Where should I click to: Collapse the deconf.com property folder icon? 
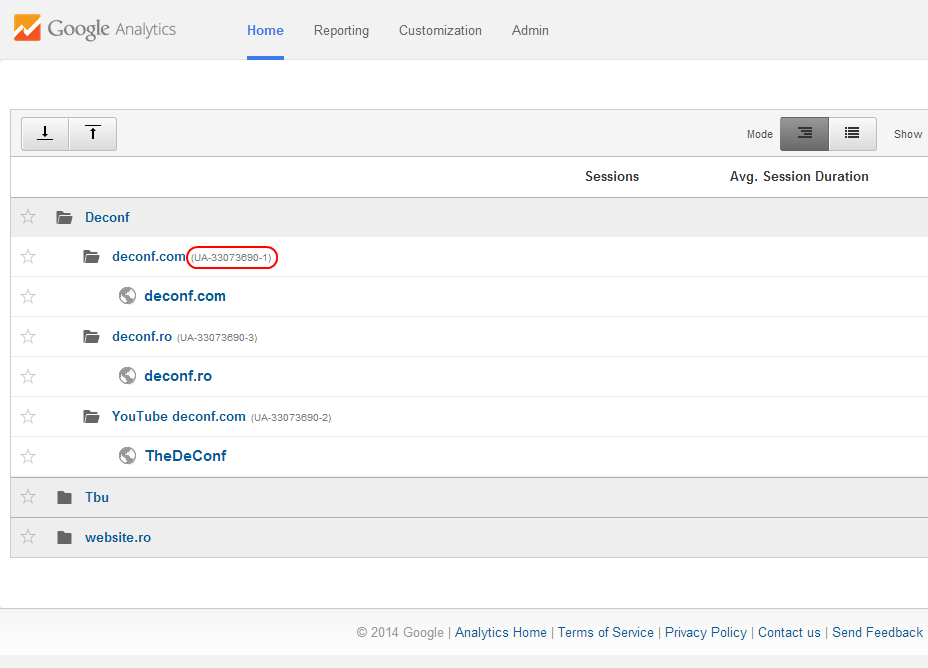pos(91,256)
